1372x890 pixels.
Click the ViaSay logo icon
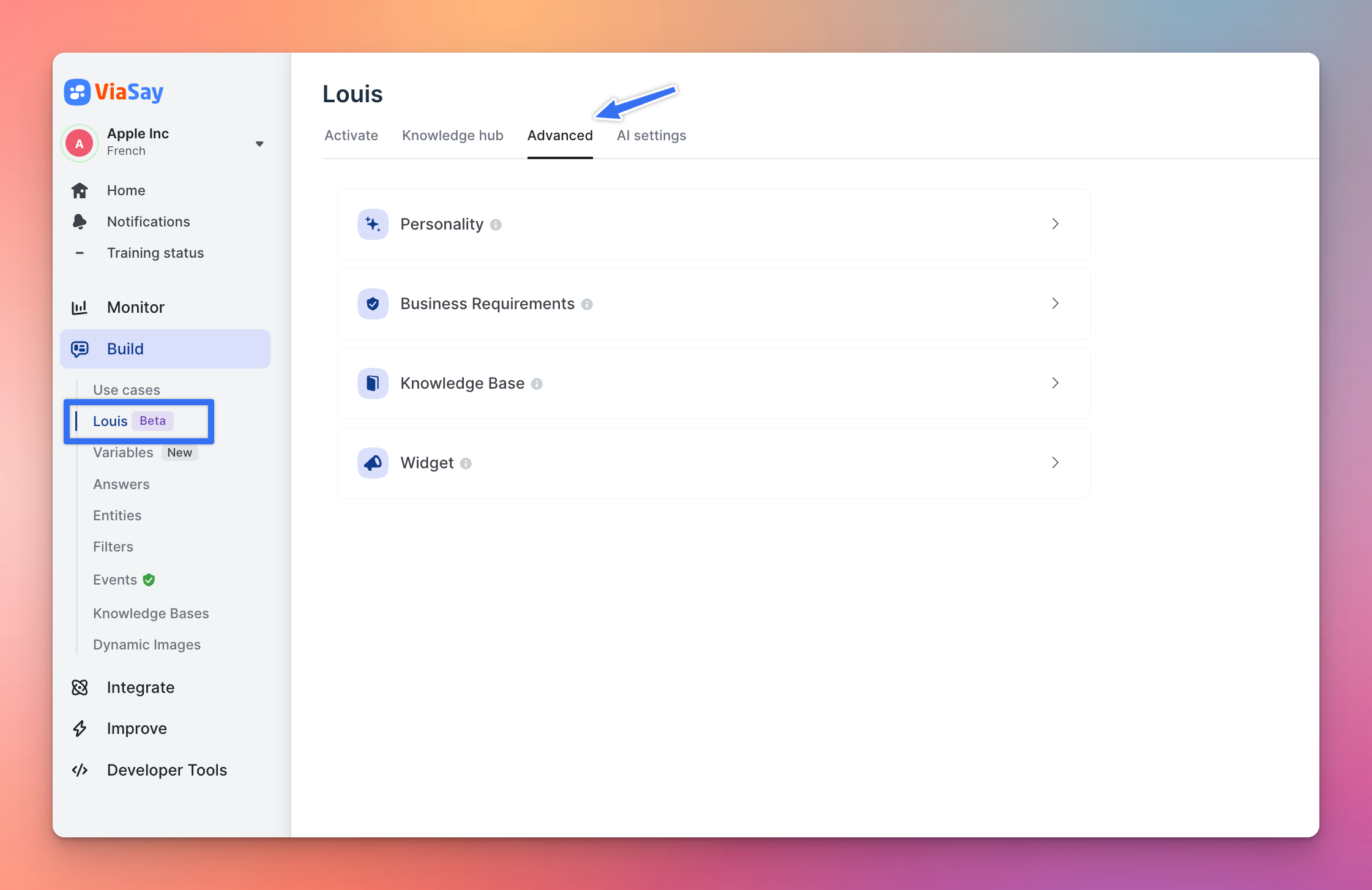point(77,92)
